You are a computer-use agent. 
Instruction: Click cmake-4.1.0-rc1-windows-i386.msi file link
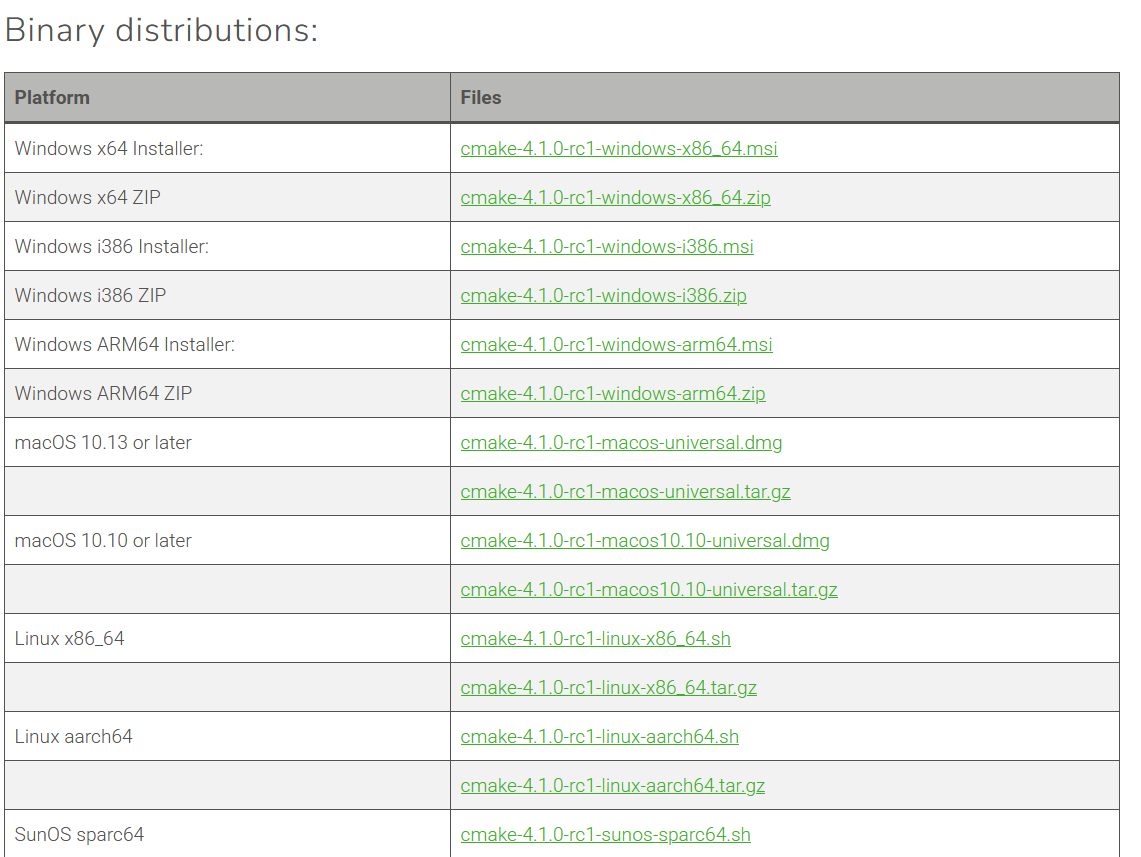pyautogui.click(x=607, y=247)
